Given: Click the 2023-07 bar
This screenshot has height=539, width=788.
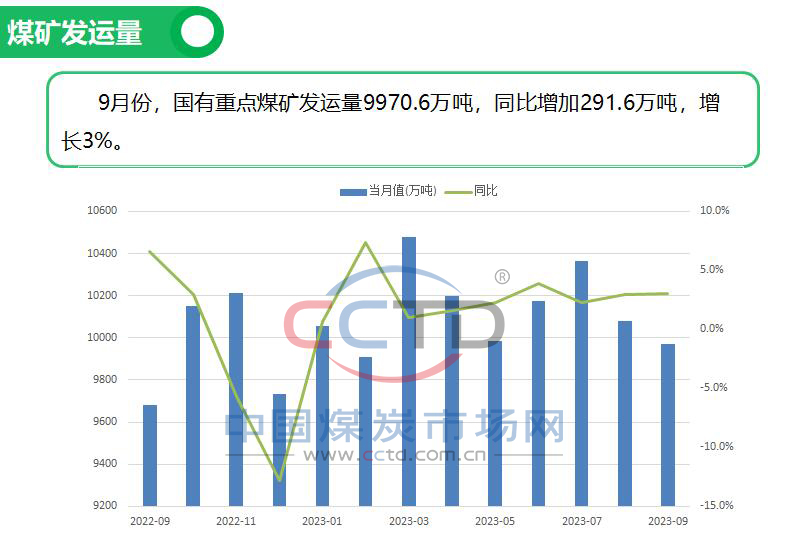Looking at the screenshot, I should click(581, 383).
